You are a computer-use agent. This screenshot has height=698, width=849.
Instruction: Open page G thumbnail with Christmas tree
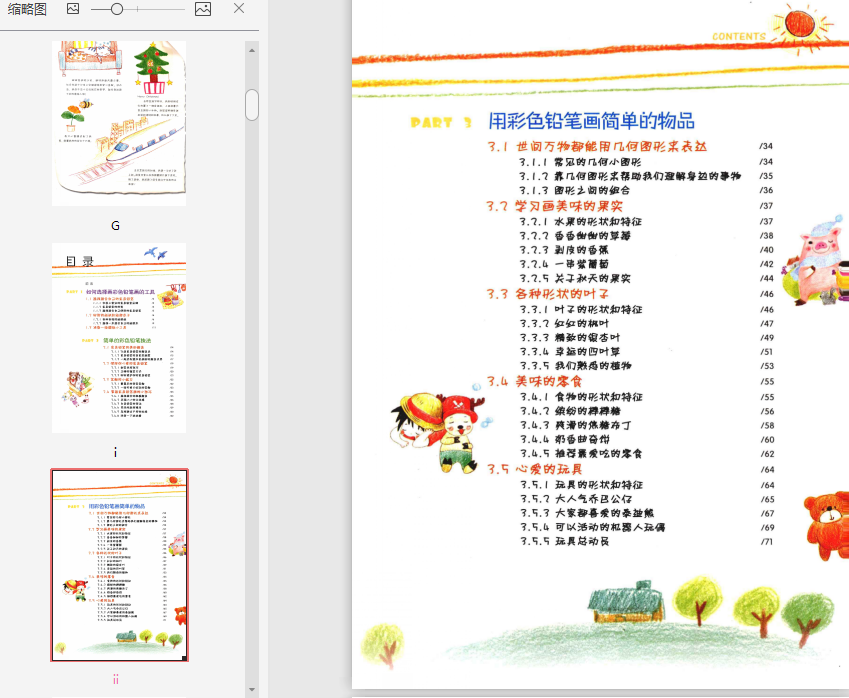[119, 123]
